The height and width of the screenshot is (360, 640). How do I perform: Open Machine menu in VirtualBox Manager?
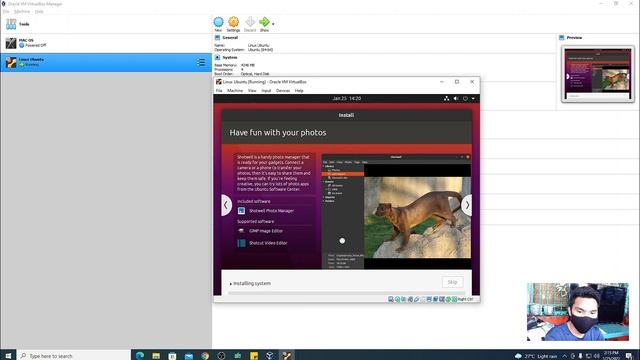[x=22, y=11]
